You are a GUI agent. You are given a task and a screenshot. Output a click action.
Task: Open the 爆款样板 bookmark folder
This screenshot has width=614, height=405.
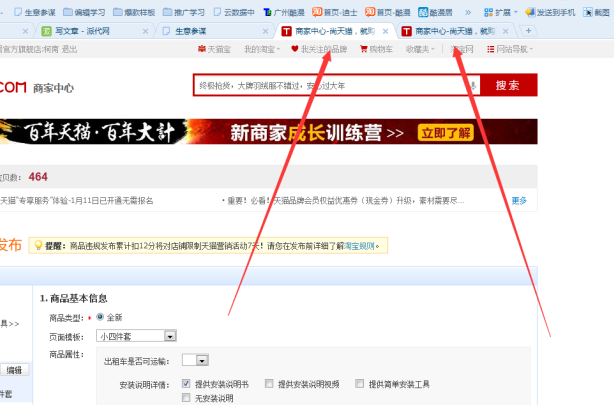click(134, 13)
